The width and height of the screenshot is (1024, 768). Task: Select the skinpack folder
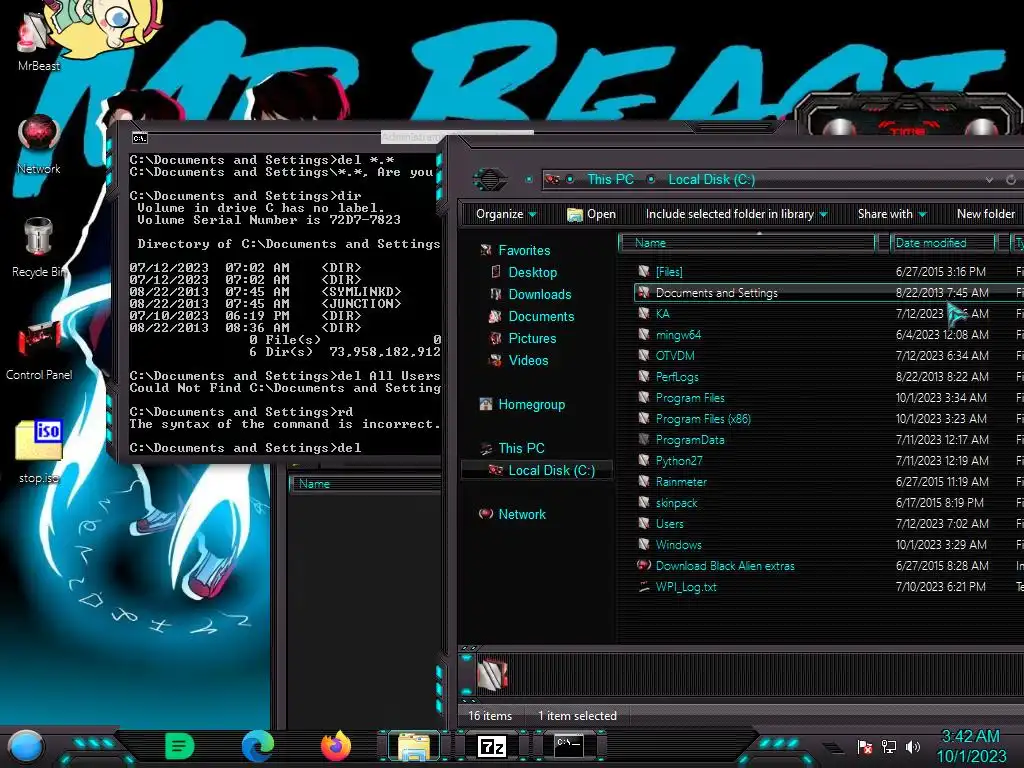pyautogui.click(x=676, y=503)
